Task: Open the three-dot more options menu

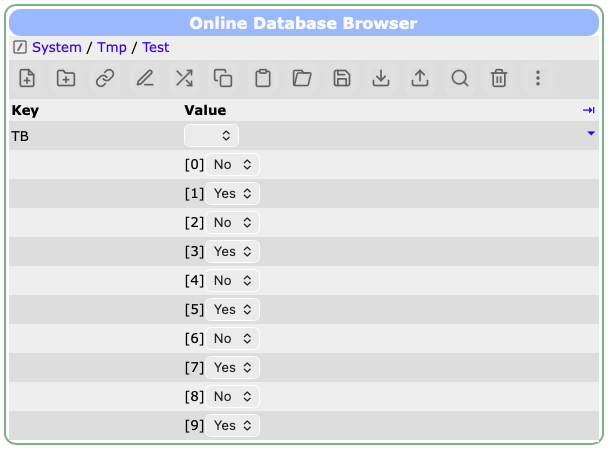Action: coord(538,78)
